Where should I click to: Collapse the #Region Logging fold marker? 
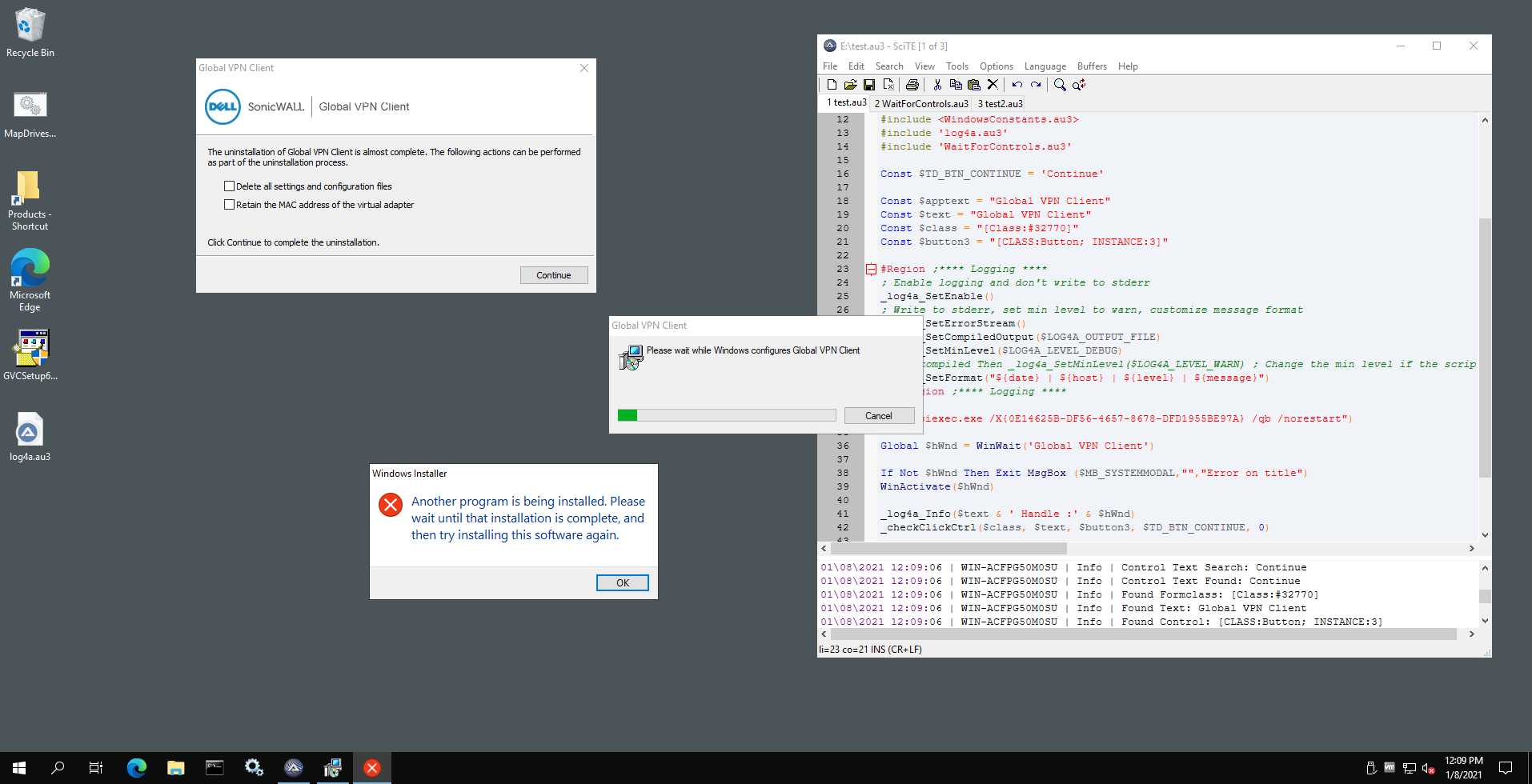871,270
